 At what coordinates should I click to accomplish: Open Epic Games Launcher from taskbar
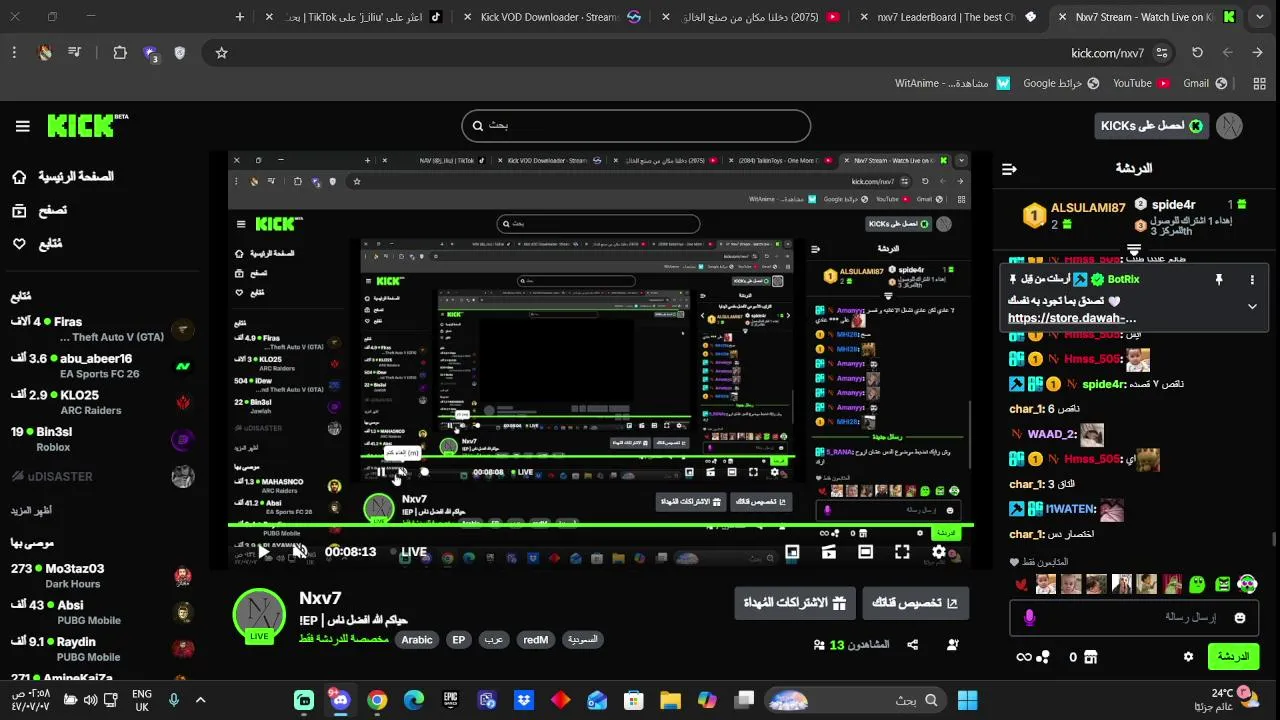(451, 700)
